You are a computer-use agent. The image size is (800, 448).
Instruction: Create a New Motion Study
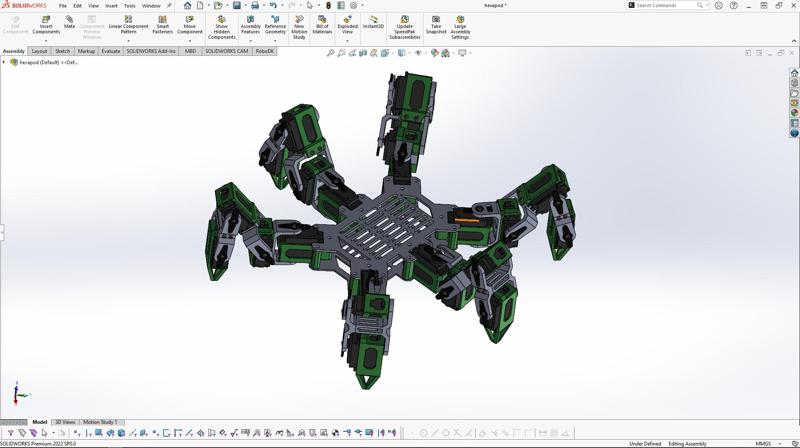[x=299, y=28]
